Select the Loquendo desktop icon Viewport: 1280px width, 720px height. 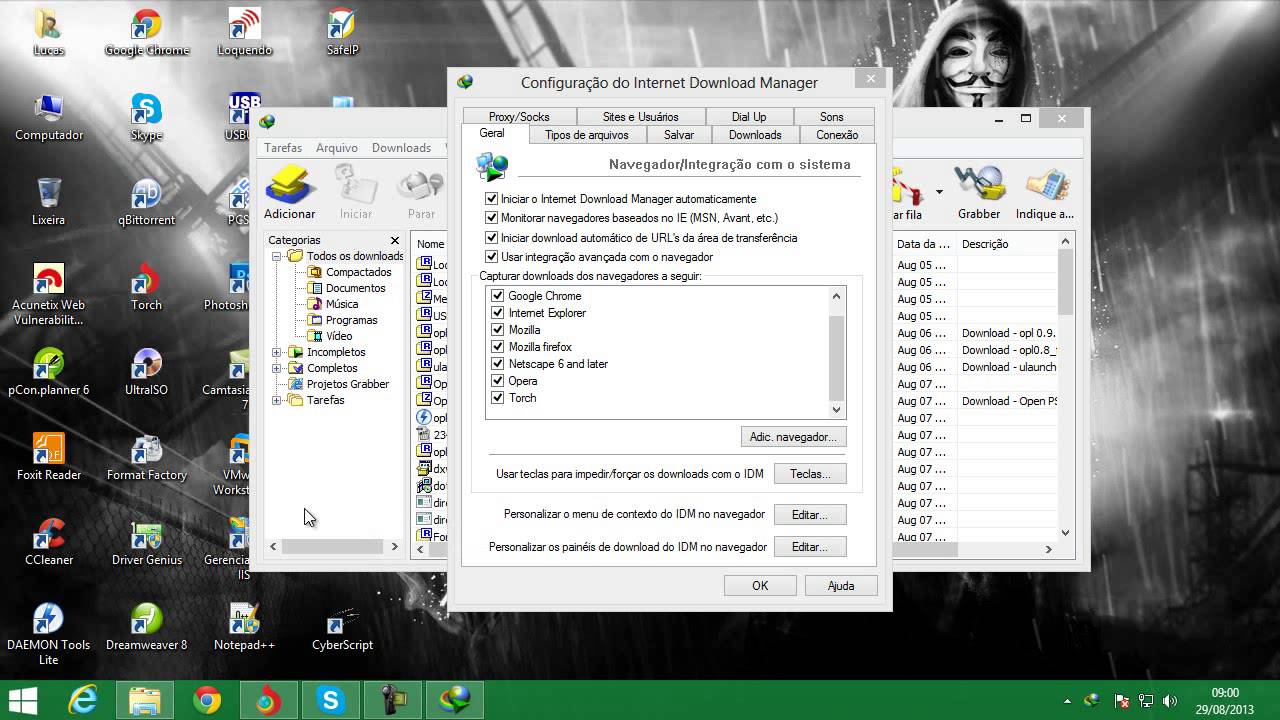[x=244, y=33]
